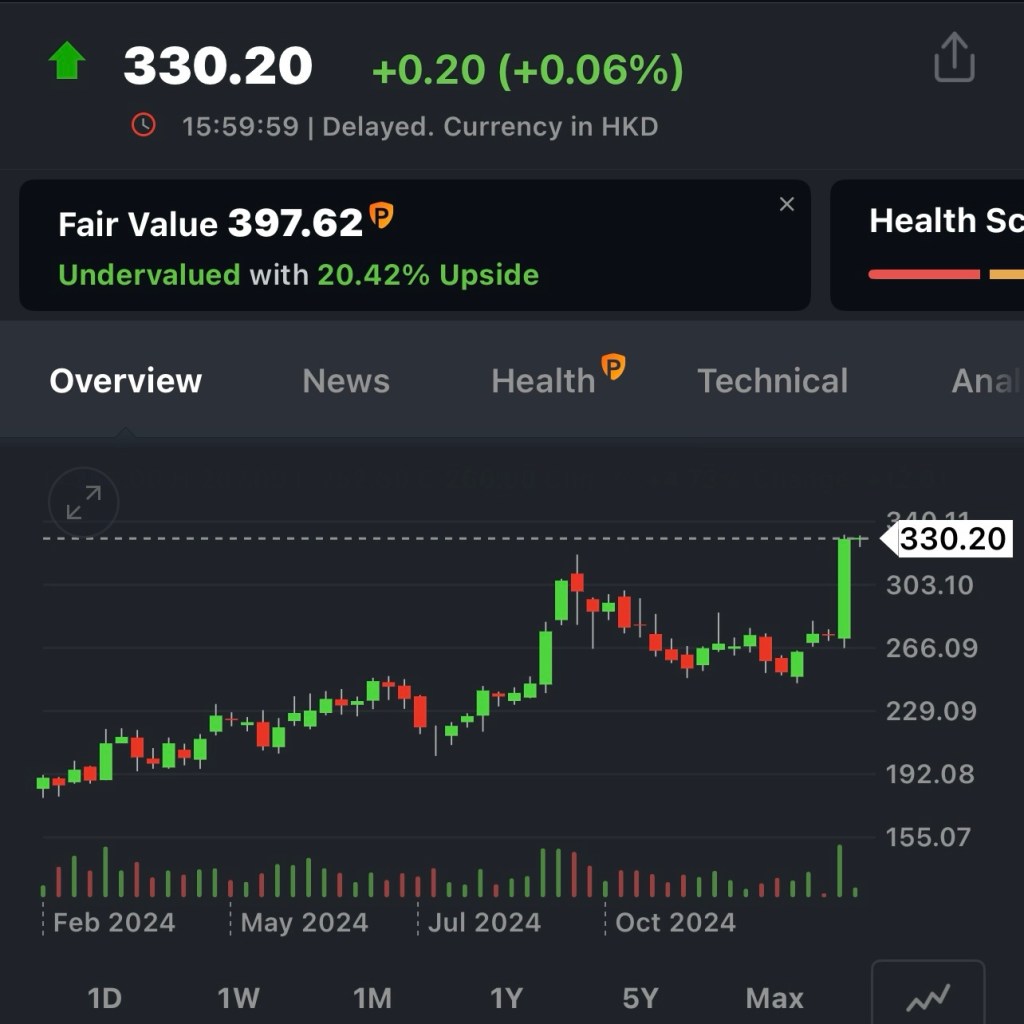Select the 1W time range

point(238,997)
